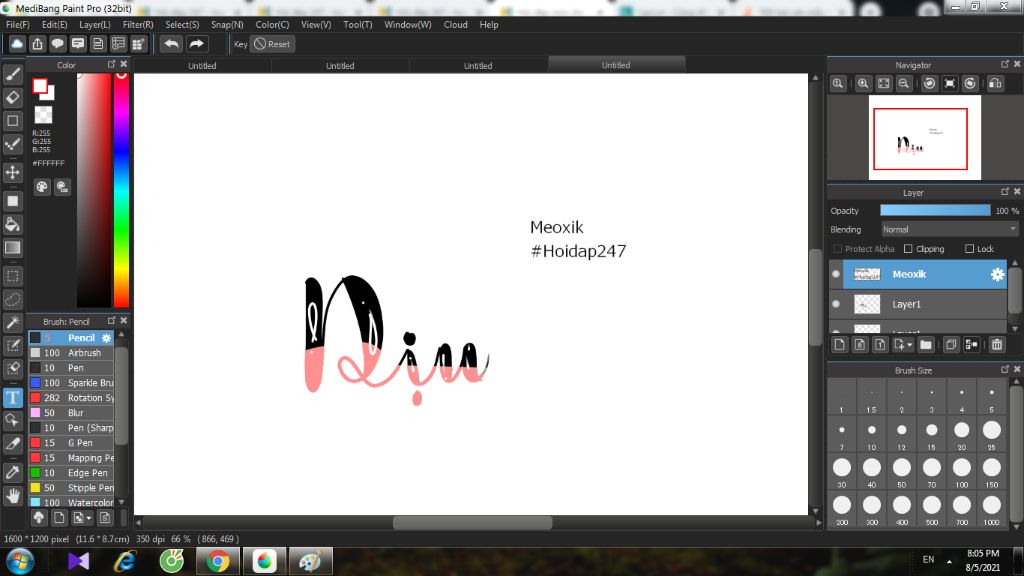Switch to the first Untitled tab
This screenshot has width=1024, height=576.
(202, 65)
